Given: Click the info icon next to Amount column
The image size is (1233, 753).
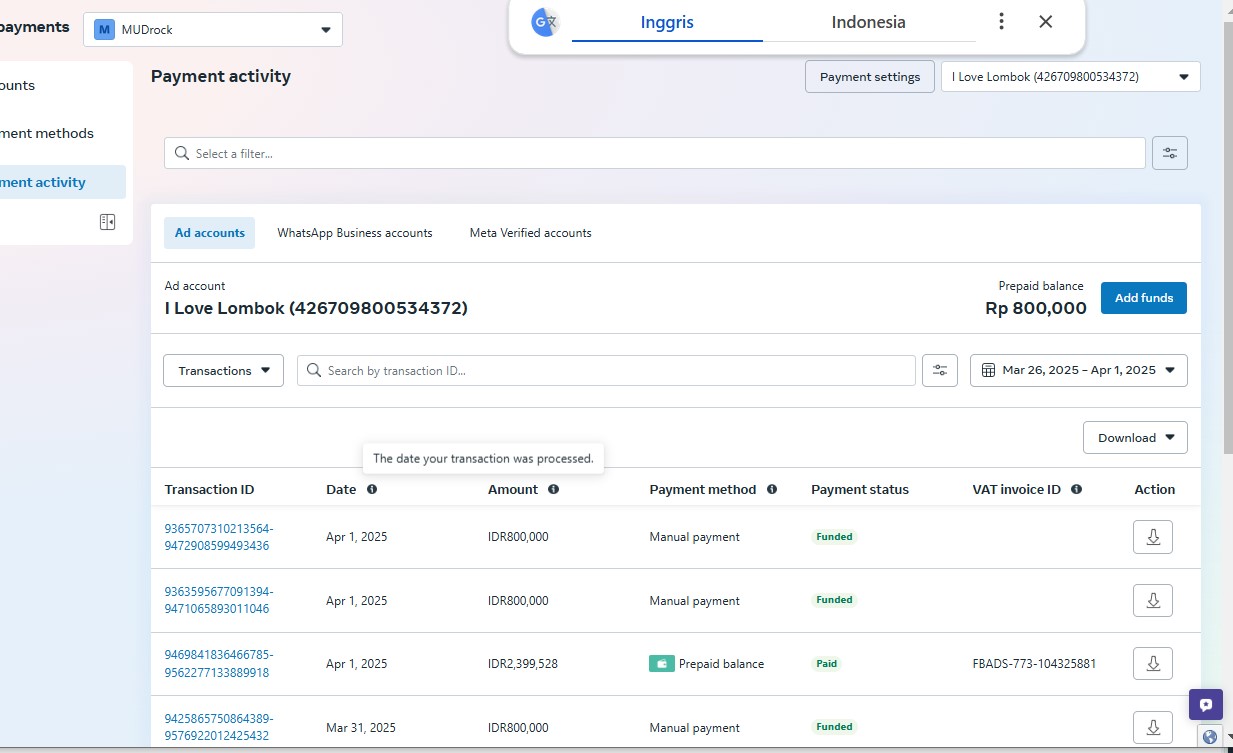Looking at the screenshot, I should click(x=553, y=490).
